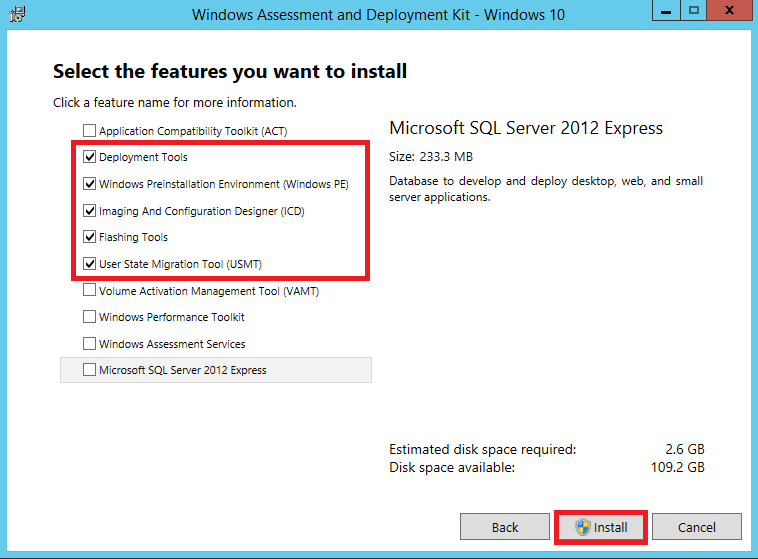758x559 pixels.
Task: Go Back to the previous step
Action: (505, 527)
